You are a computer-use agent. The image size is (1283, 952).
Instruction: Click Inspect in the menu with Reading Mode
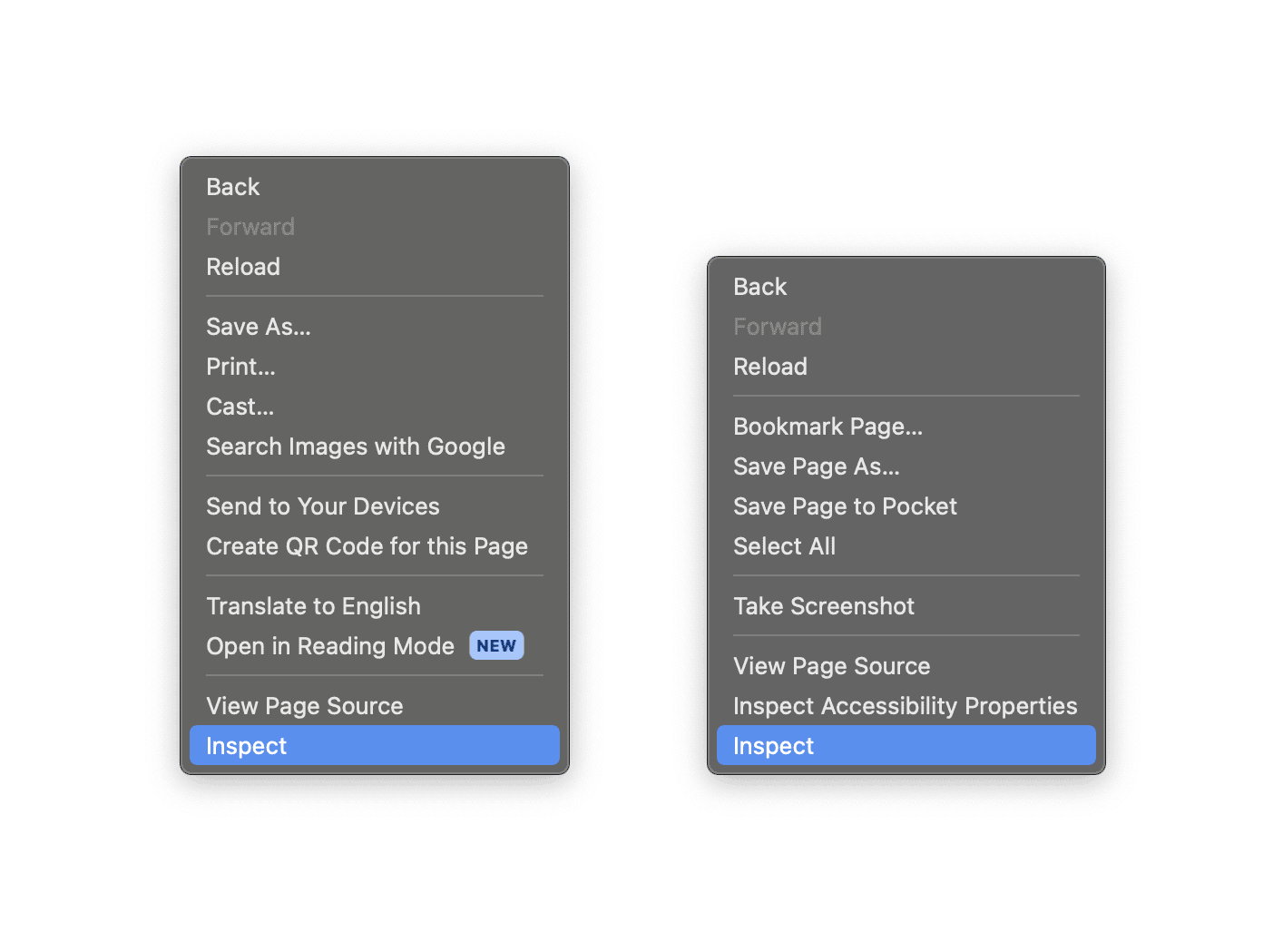point(246,746)
